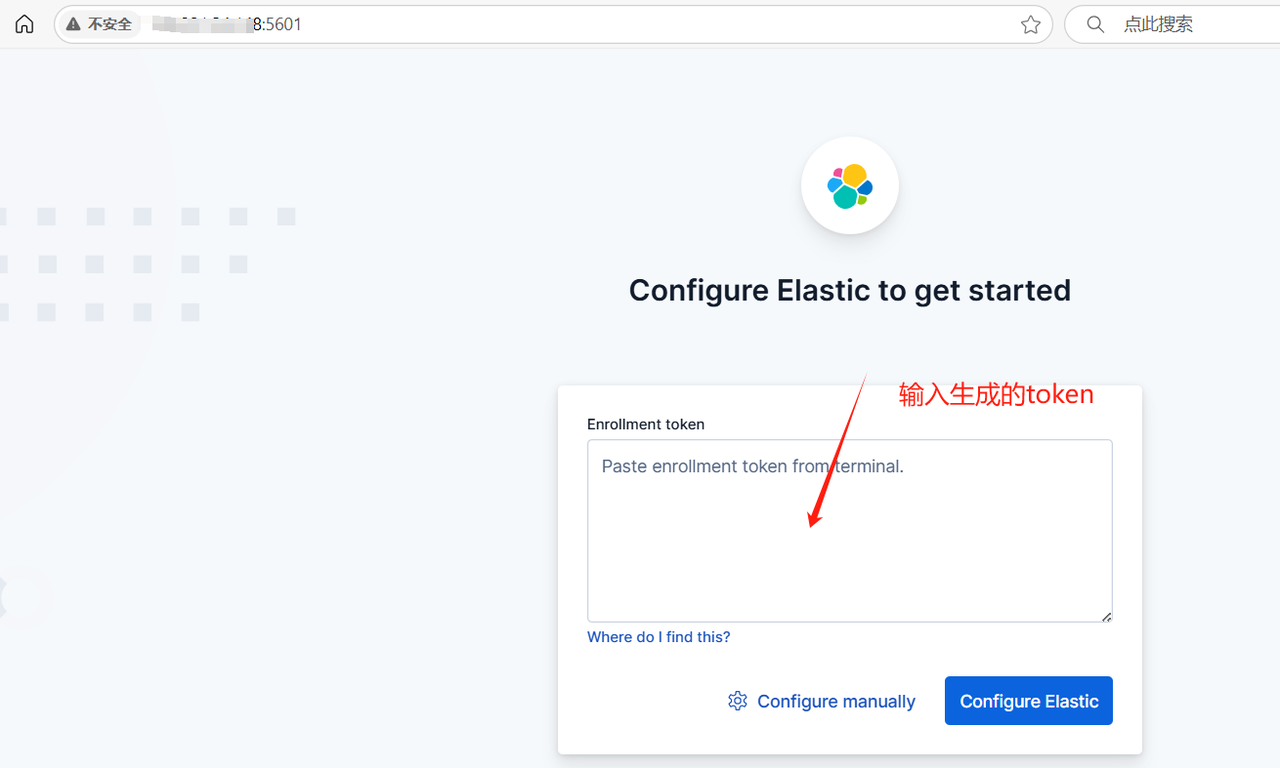Click the Configure Elastic button

point(1029,701)
